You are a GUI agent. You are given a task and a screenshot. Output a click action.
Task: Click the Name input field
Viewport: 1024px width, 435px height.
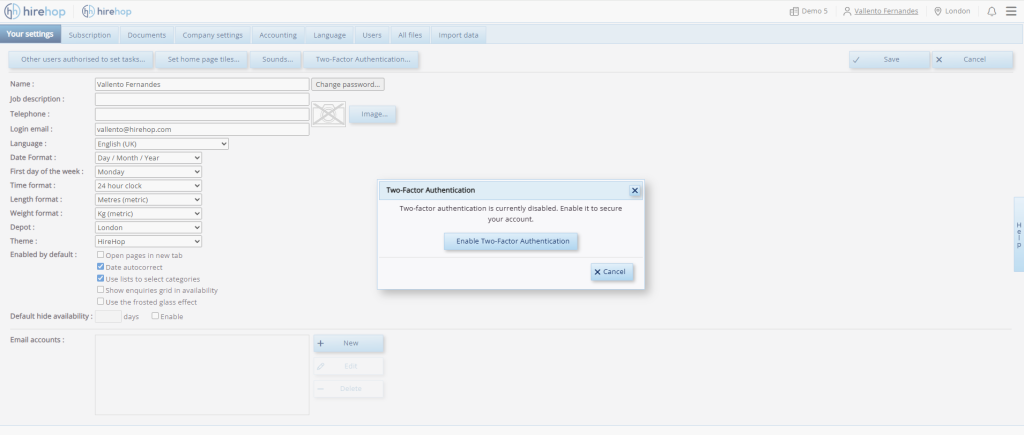tap(202, 84)
